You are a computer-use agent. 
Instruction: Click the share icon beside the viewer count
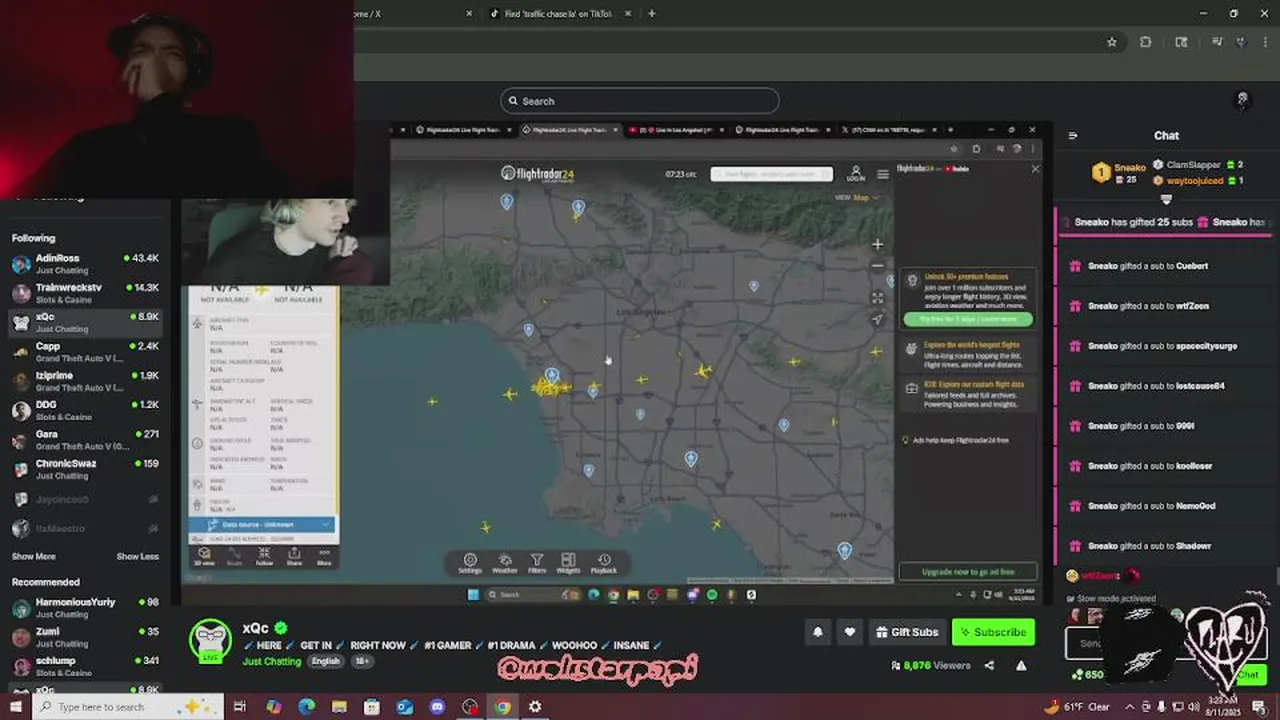point(991,665)
